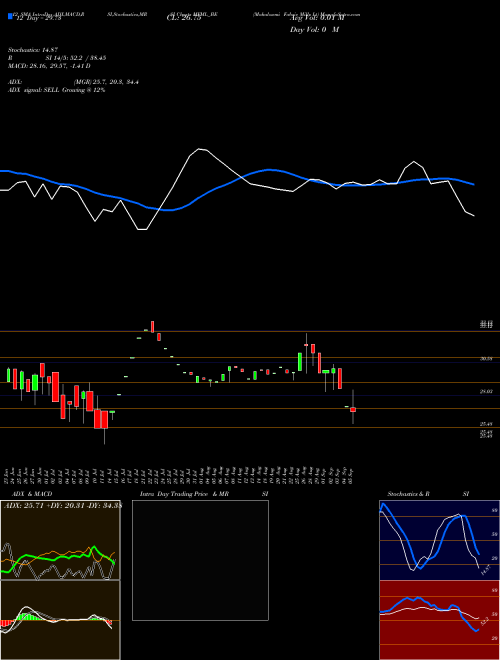Click the 30.38 price axis label
This screenshot has height=660, width=500.
point(486,359)
